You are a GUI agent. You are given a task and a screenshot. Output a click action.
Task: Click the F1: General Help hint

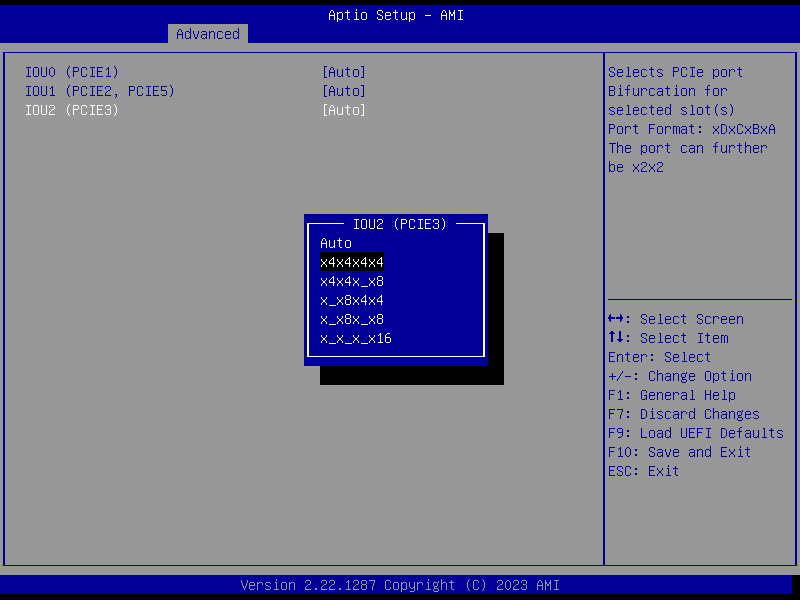pos(671,395)
